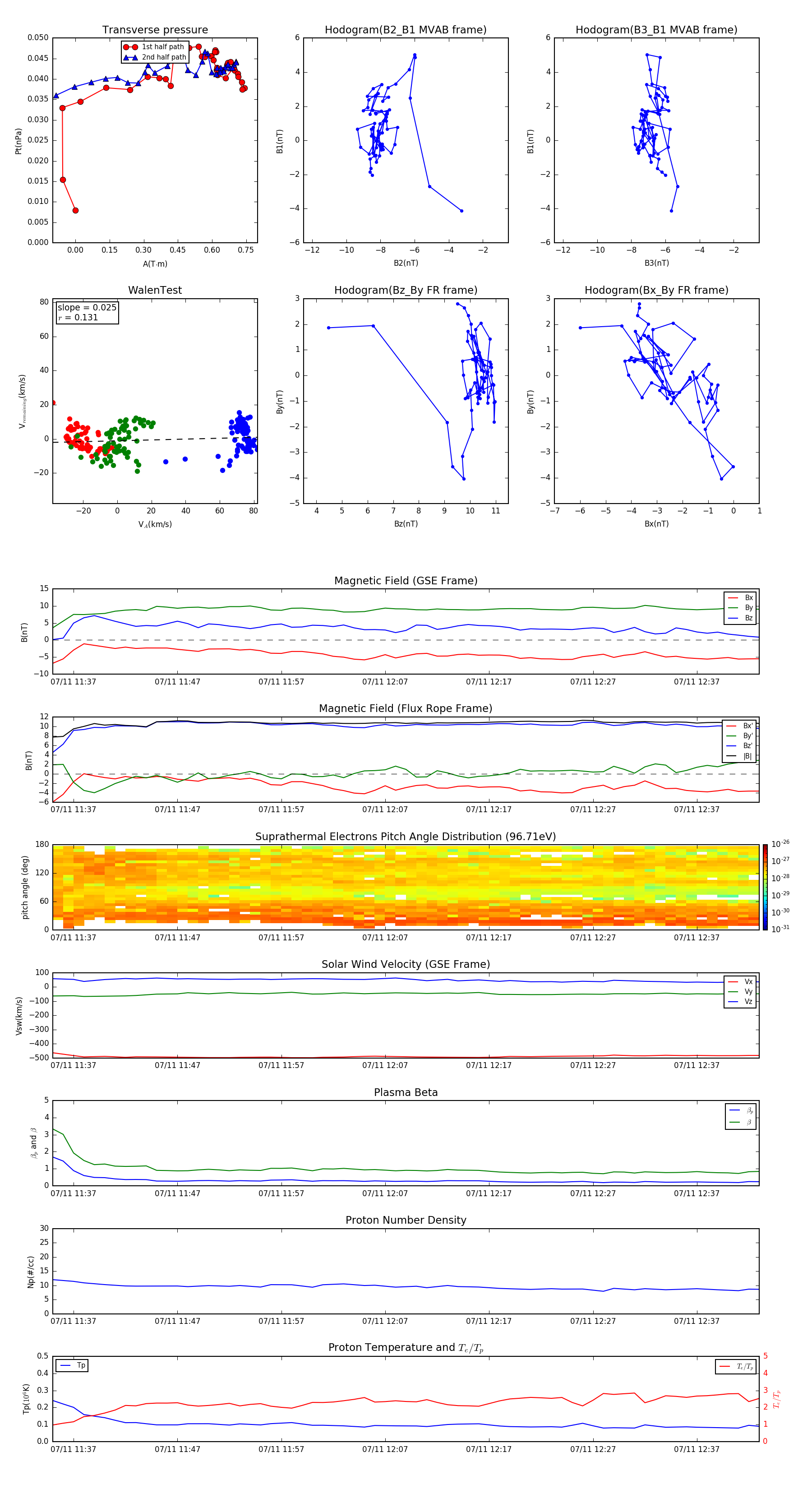Click the pitch angle colorbar
Viewport: 812px width, 1489px height.
pyautogui.click(x=765, y=887)
